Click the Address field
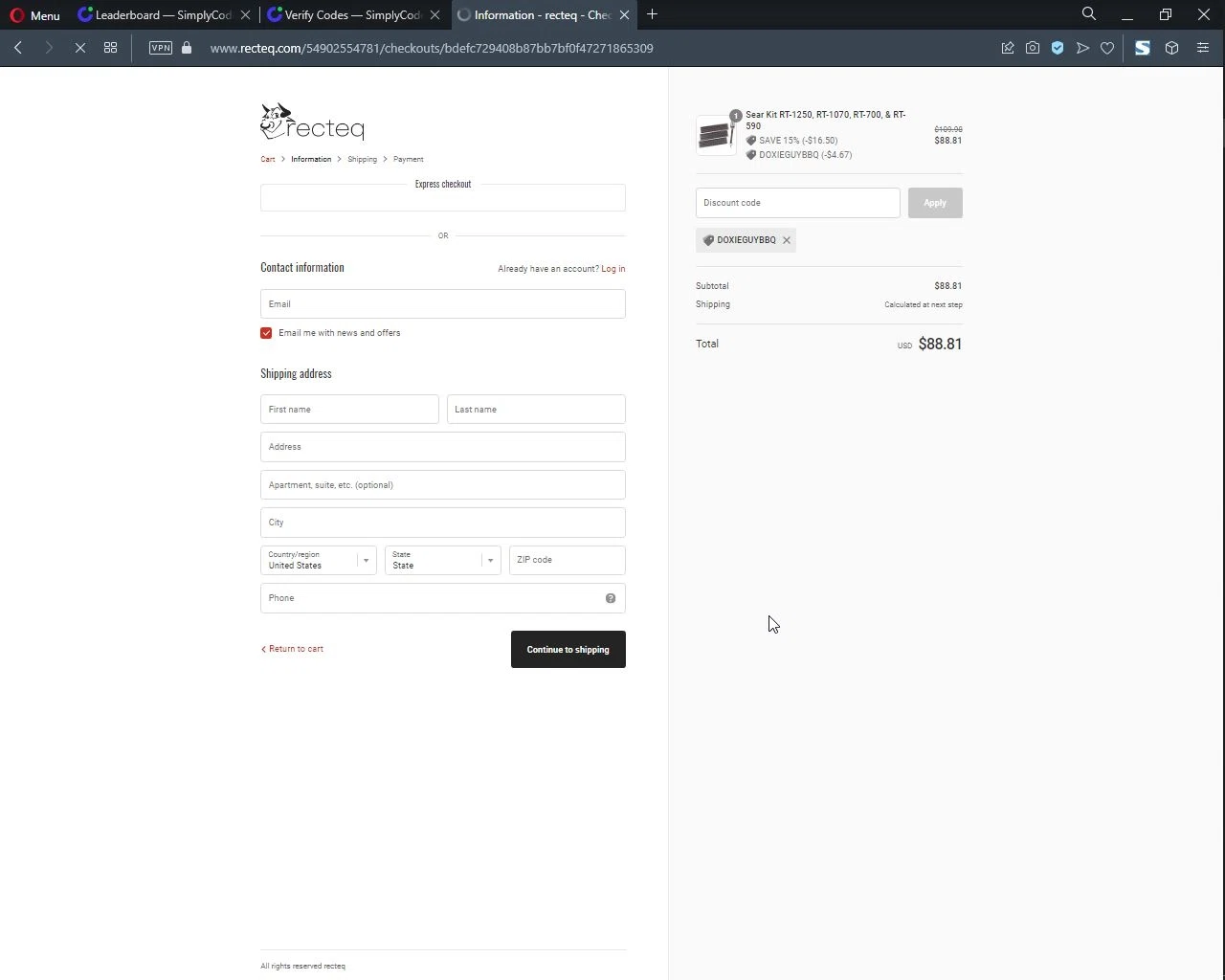1225x980 pixels. click(443, 447)
